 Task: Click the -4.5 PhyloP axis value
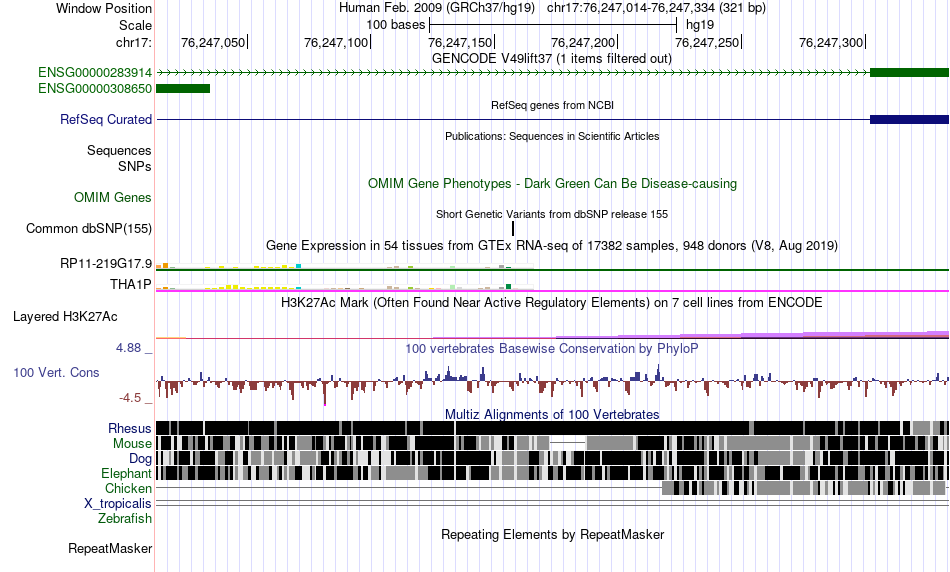[130, 398]
